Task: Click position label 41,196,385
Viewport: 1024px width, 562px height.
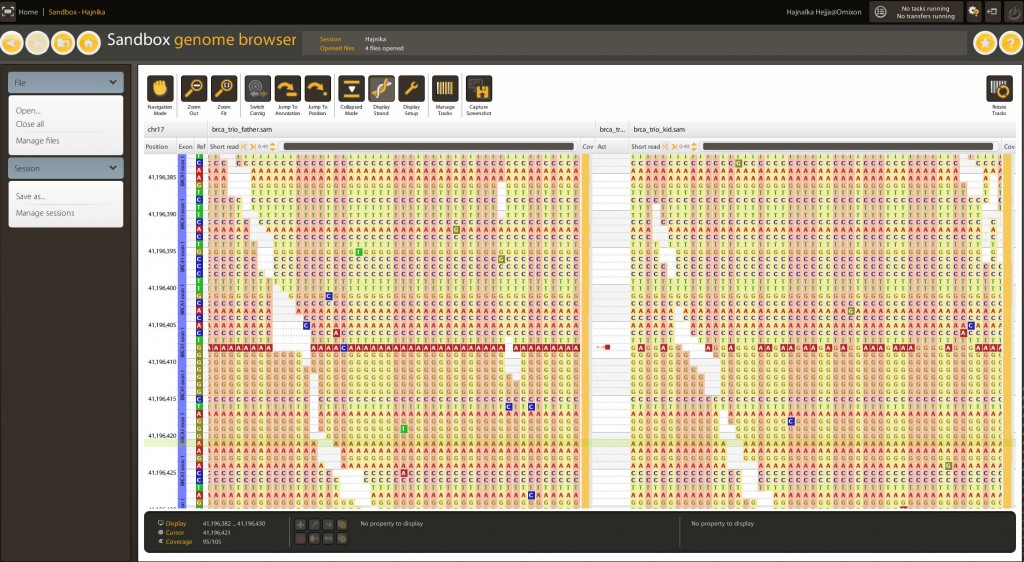Action: tap(161, 178)
